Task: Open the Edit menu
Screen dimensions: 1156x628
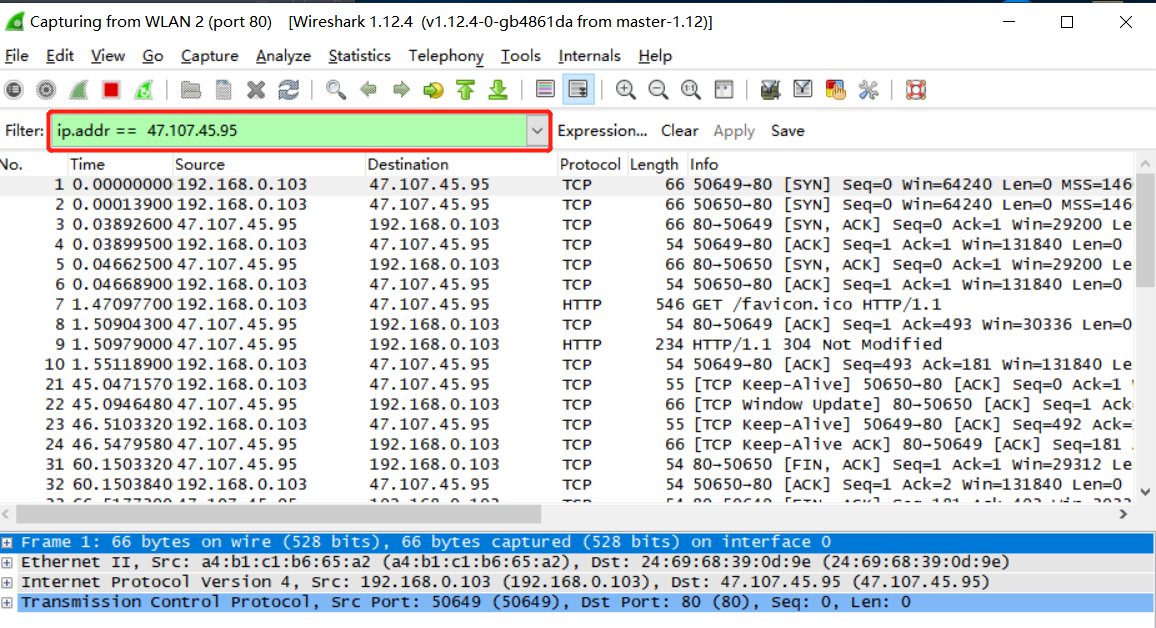Action: [59, 56]
